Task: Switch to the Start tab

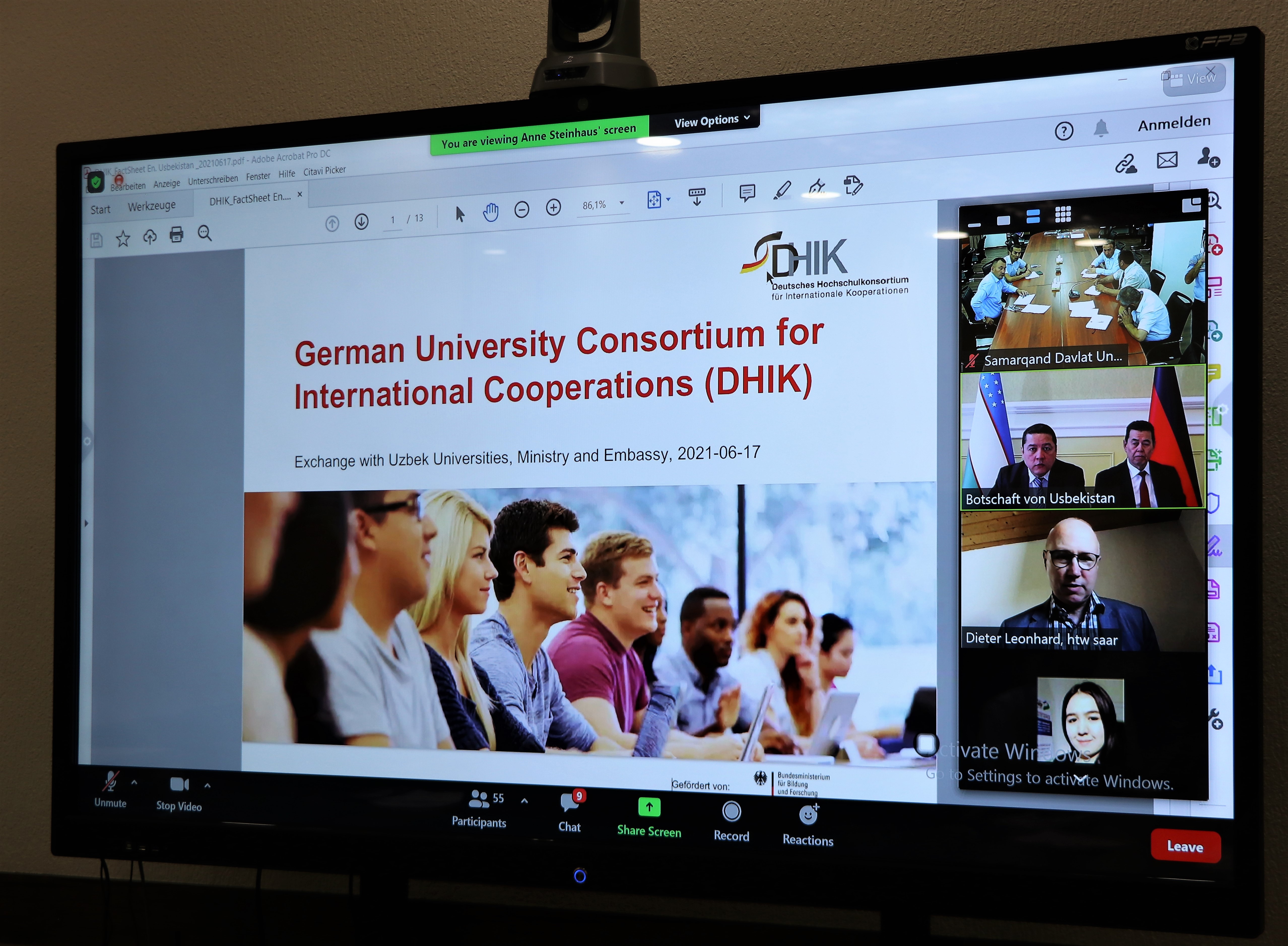Action: 100,210
